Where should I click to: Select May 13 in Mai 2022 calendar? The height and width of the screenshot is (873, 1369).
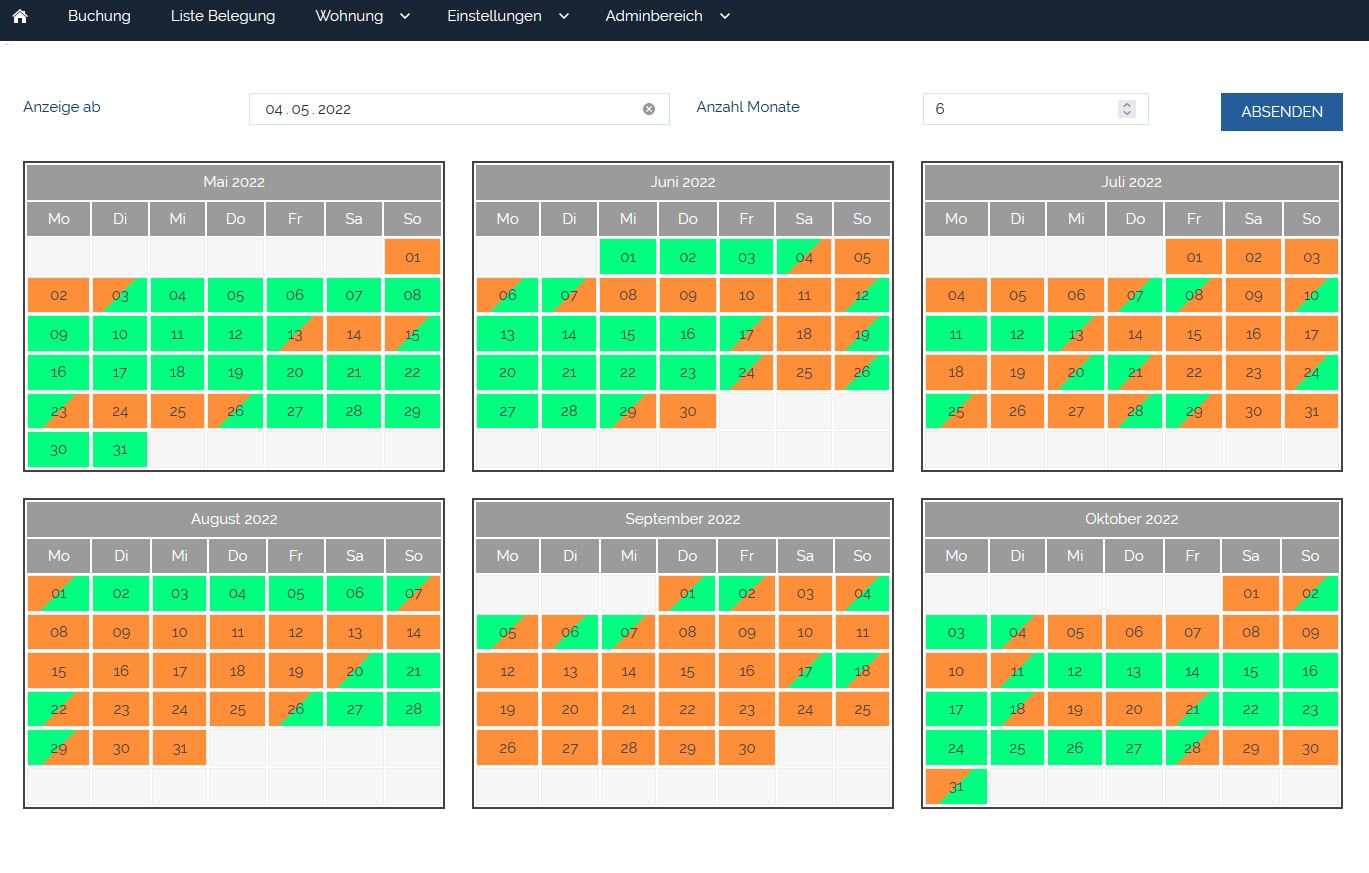(x=294, y=334)
